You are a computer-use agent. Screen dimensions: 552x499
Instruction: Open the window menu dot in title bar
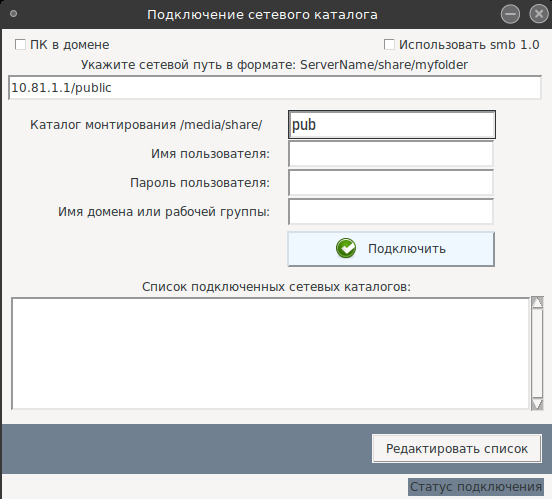[x=13, y=14]
